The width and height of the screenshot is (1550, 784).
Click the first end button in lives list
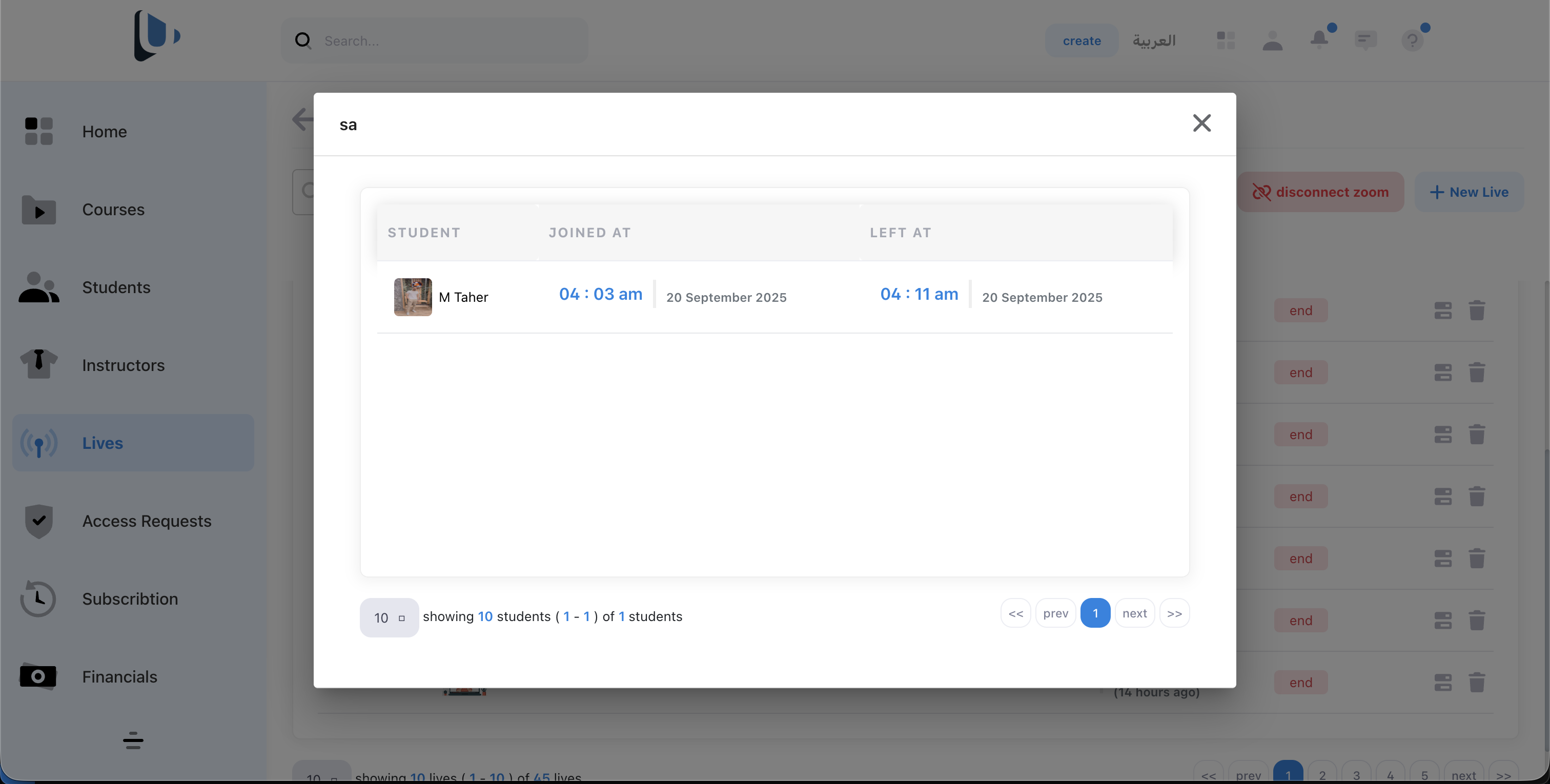(1300, 311)
